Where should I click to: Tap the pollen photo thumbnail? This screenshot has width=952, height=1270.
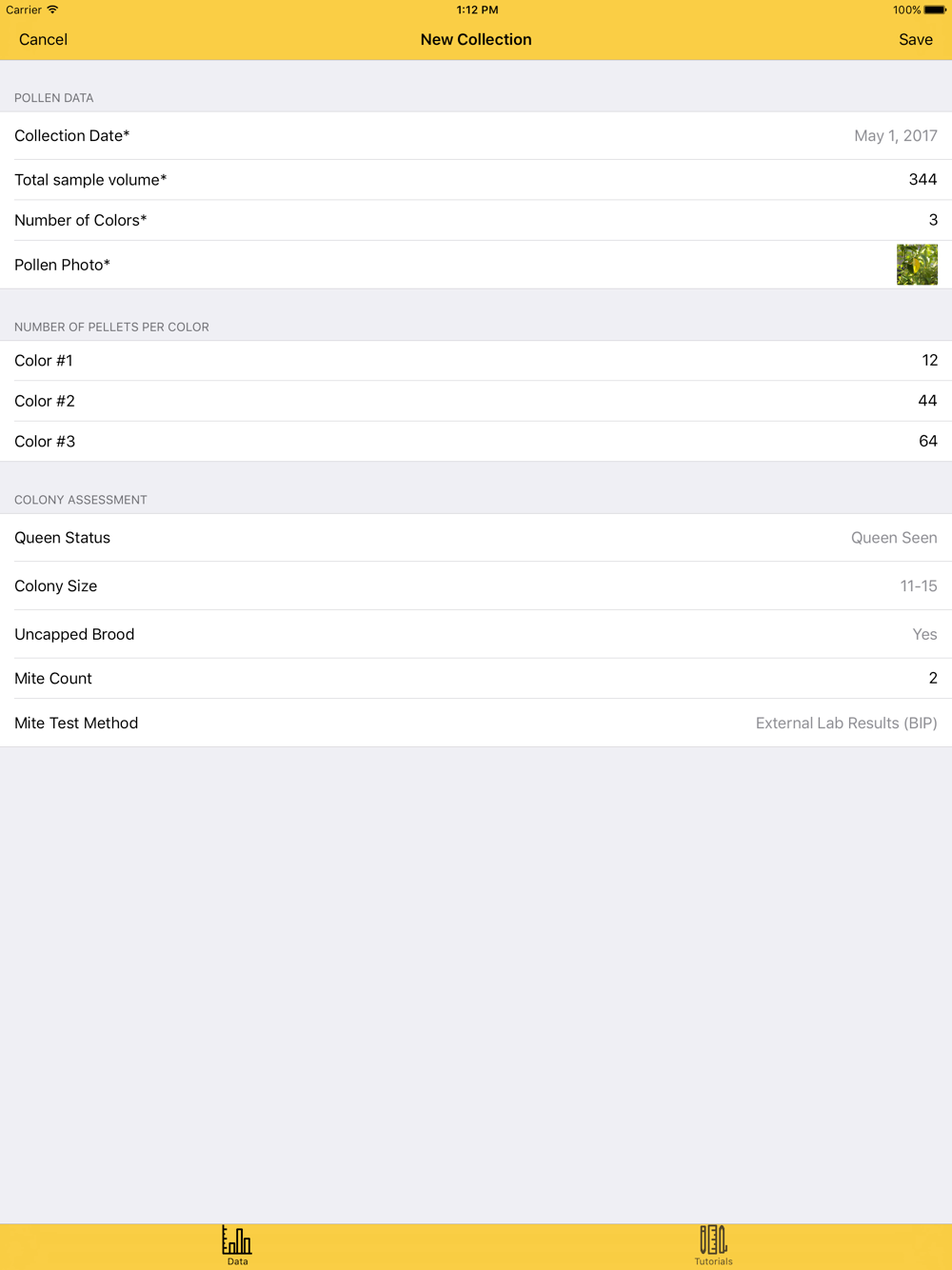[x=917, y=265]
